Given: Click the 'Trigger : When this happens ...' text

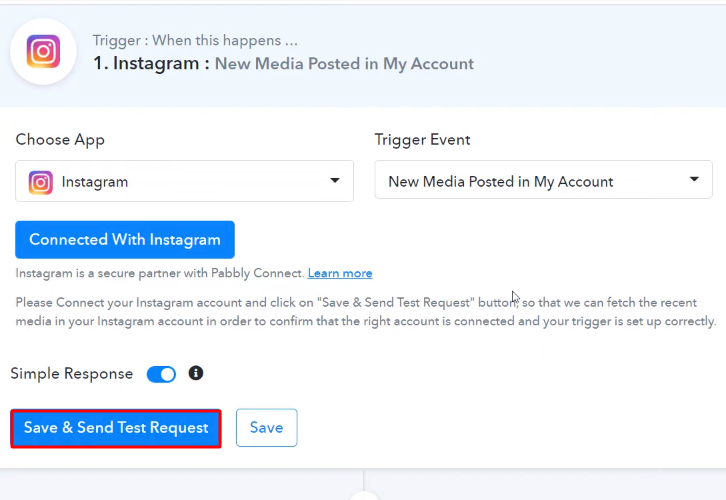Looking at the screenshot, I should tap(195, 41).
